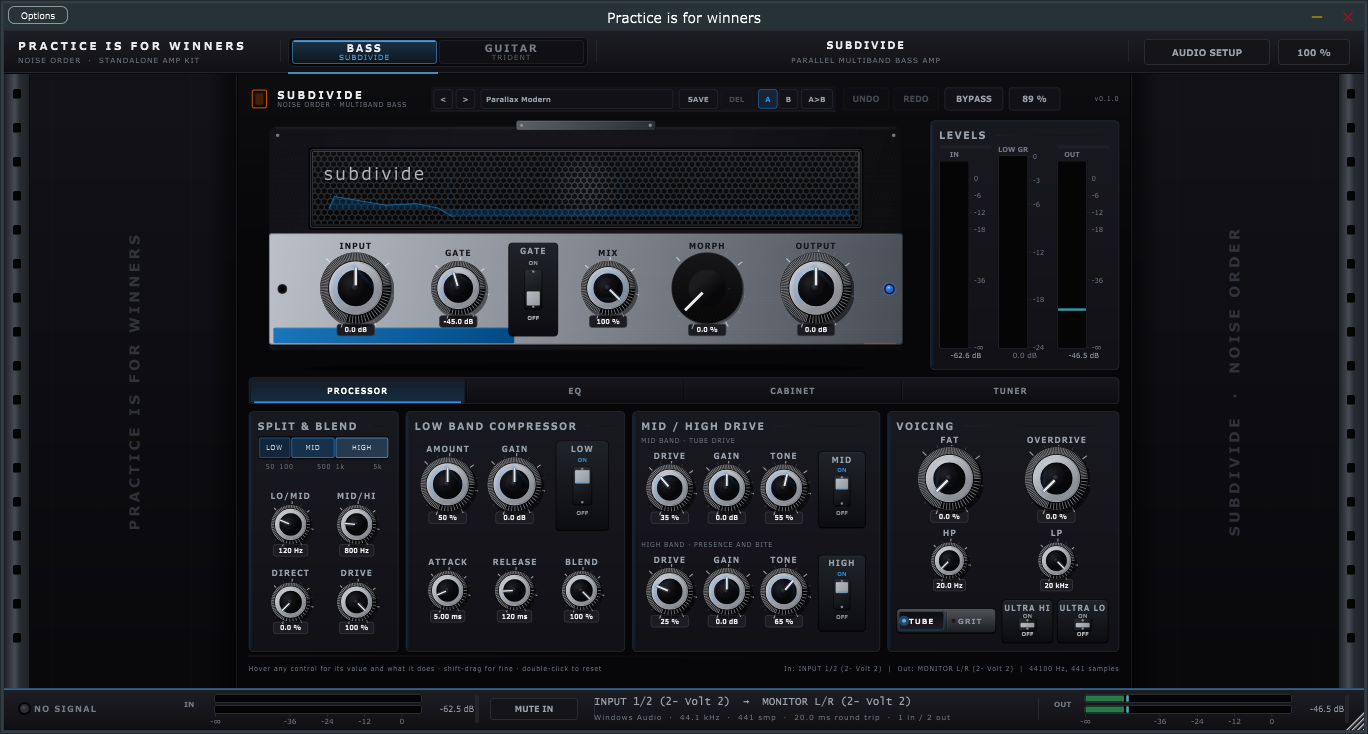Viewport: 1368px width, 734px height.
Task: Click the REDO button
Action: [x=916, y=99]
